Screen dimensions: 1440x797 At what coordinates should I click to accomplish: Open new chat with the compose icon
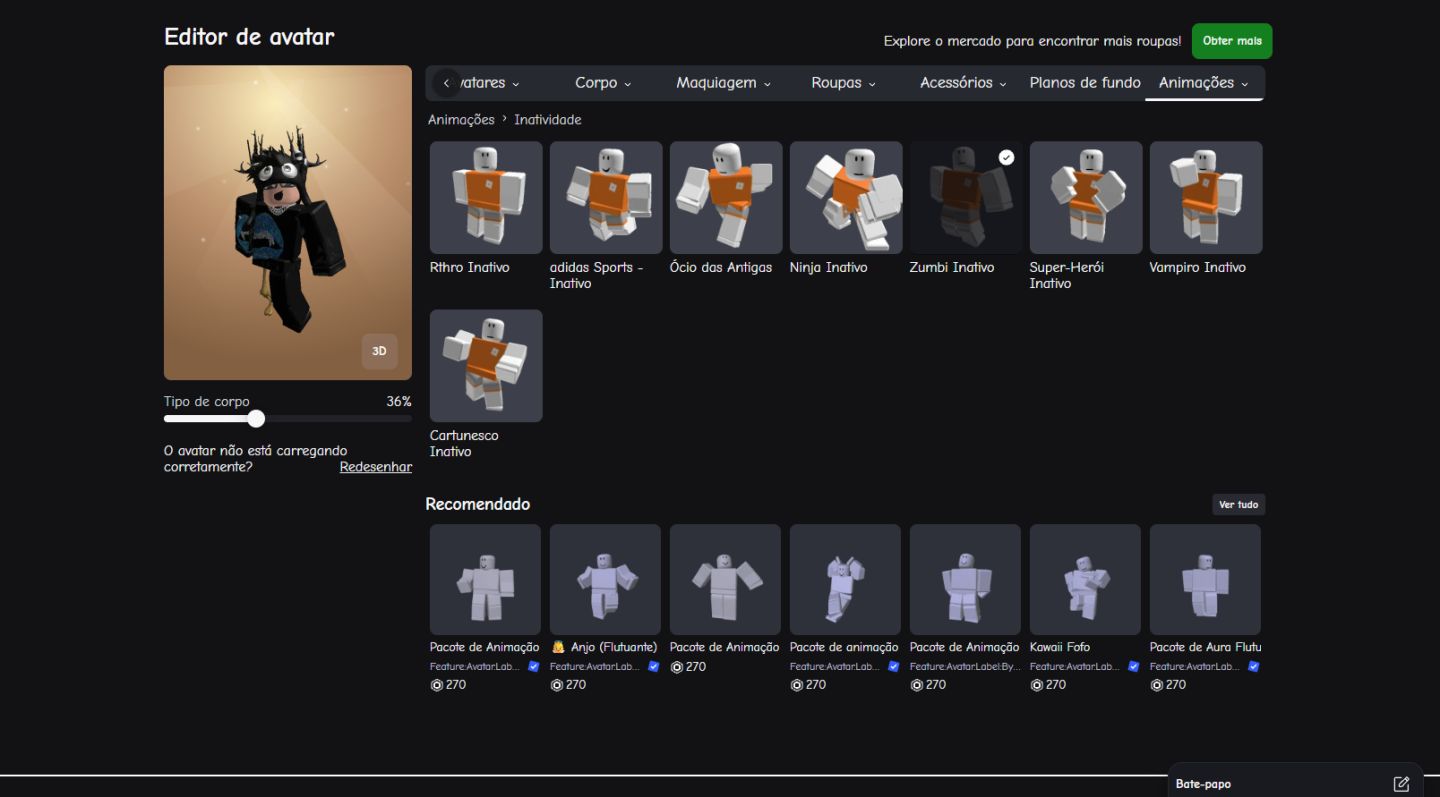click(1401, 784)
